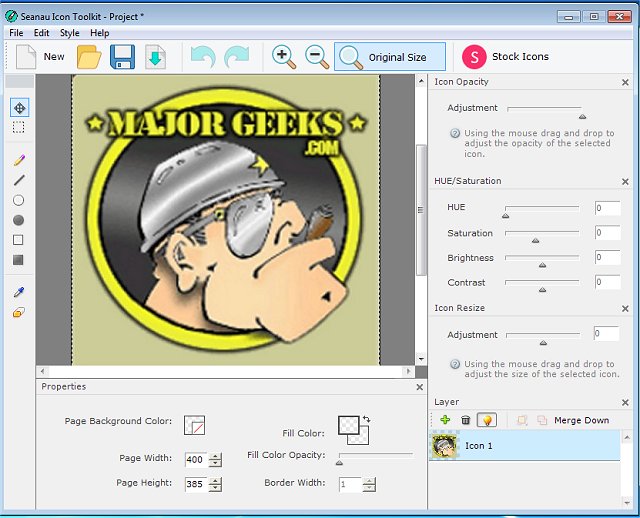
Task: Open a file with the folder icon
Action: [89, 57]
